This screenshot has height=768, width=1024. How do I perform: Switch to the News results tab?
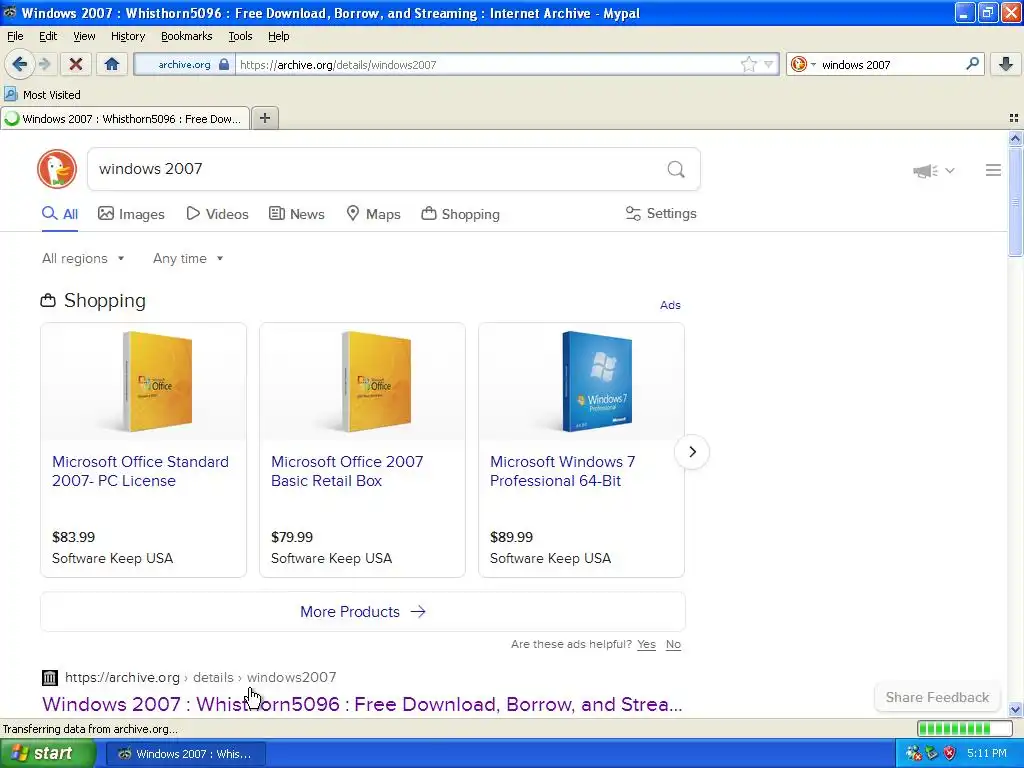pyautogui.click(x=297, y=214)
